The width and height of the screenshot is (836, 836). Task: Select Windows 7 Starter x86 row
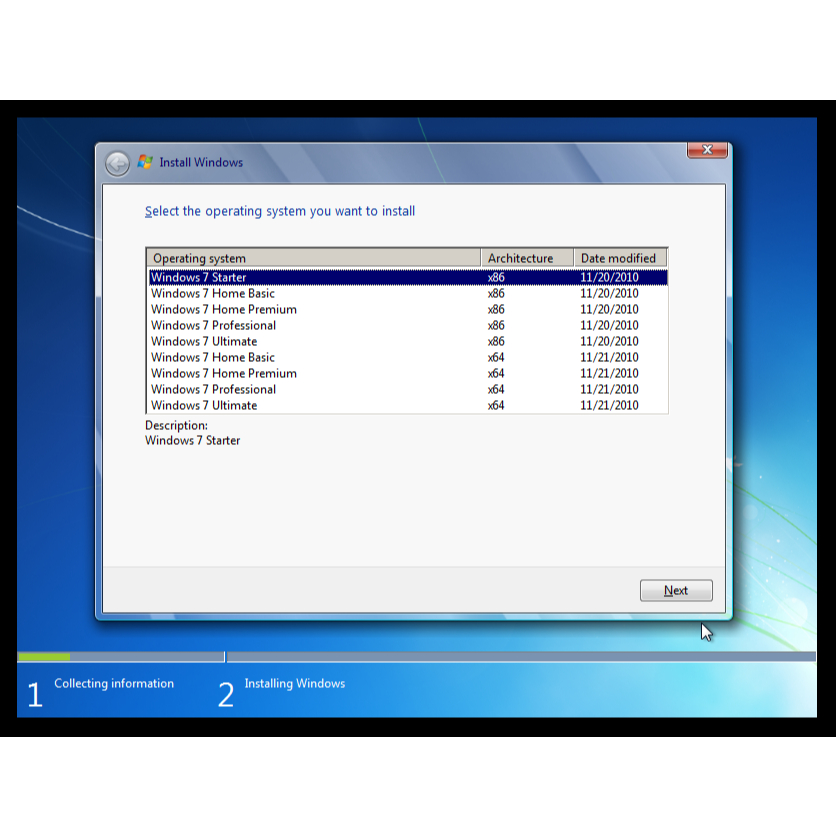(408, 277)
